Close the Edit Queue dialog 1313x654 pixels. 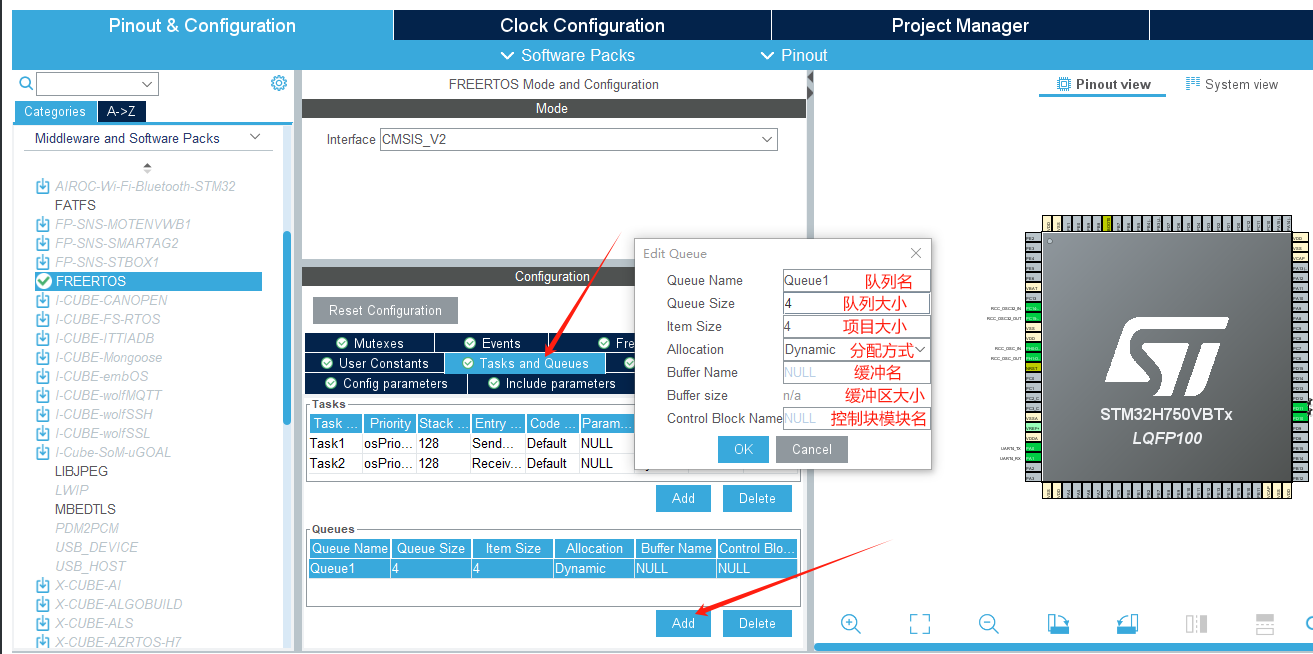pyautogui.click(x=916, y=254)
